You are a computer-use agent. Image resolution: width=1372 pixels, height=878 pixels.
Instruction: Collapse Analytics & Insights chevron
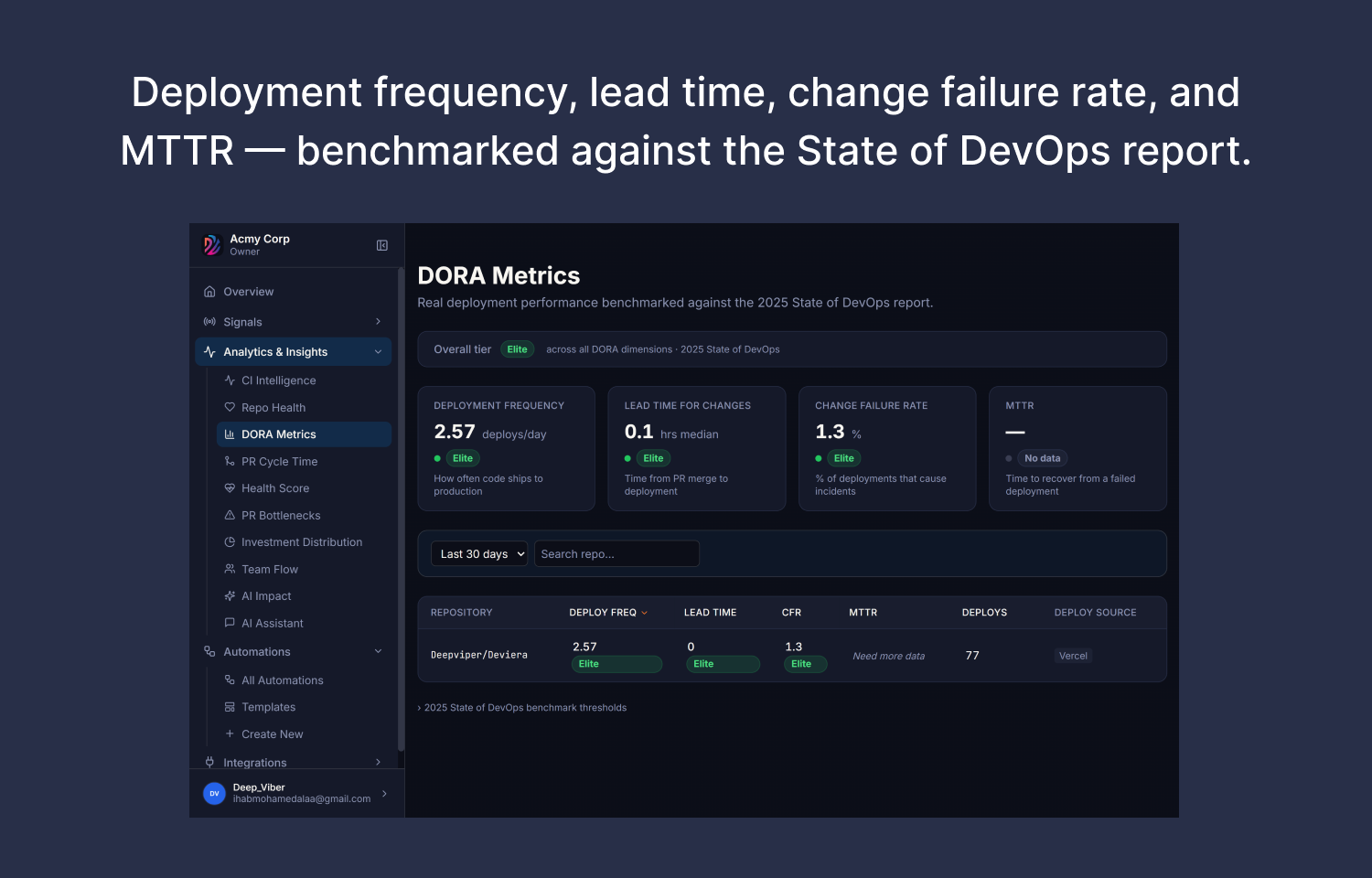378,352
